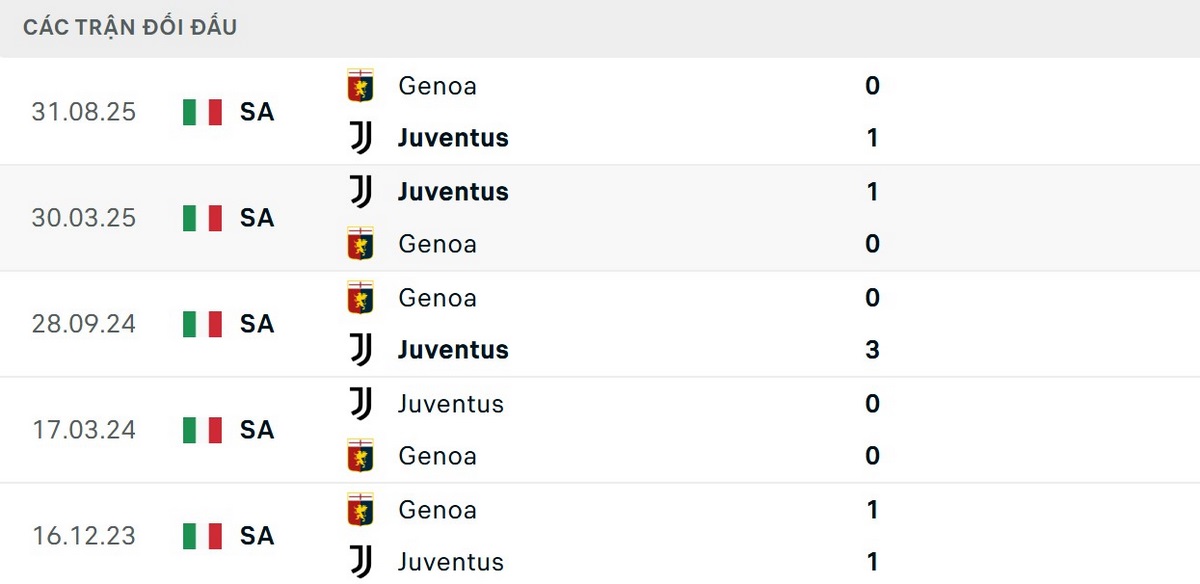Click the header CÁC TRẬN ĐỐI ĐẤU
The image size is (1200, 584).
pos(128,27)
